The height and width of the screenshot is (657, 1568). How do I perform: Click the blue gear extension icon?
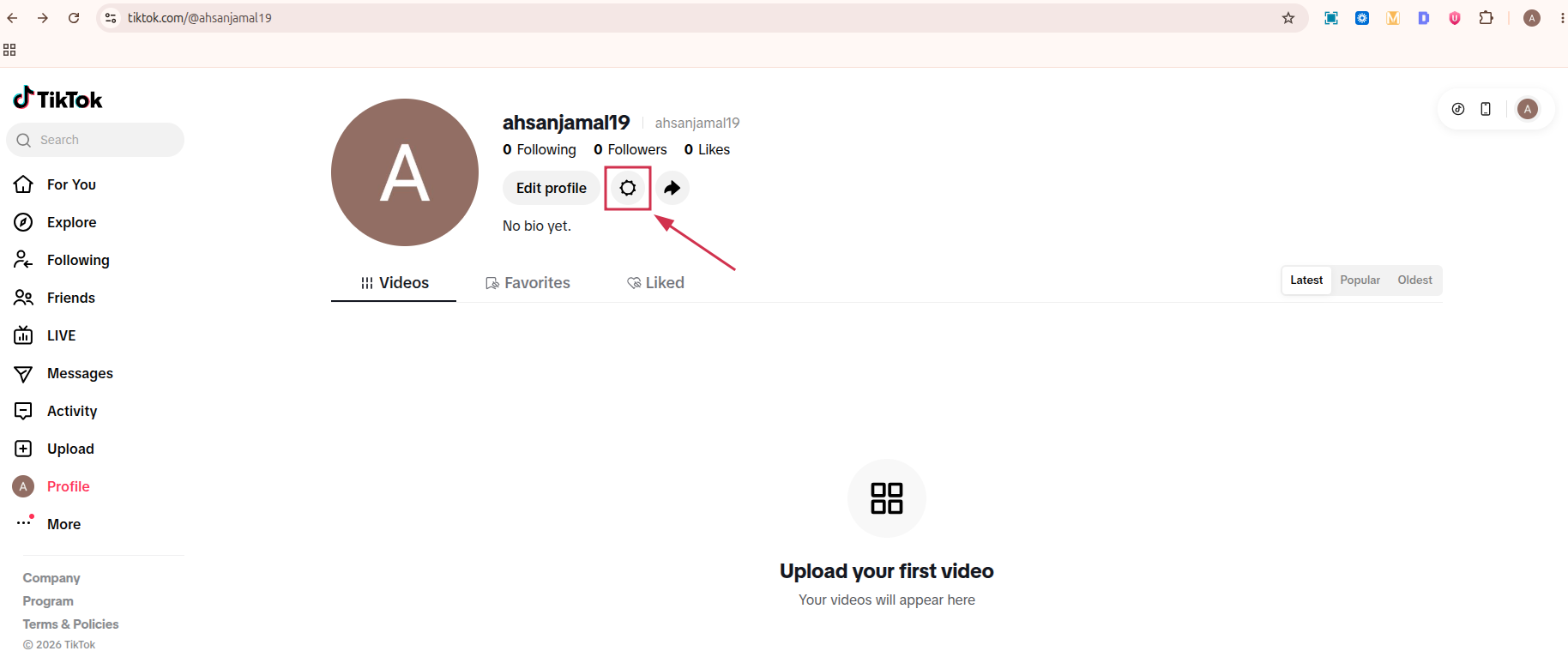point(1362,18)
